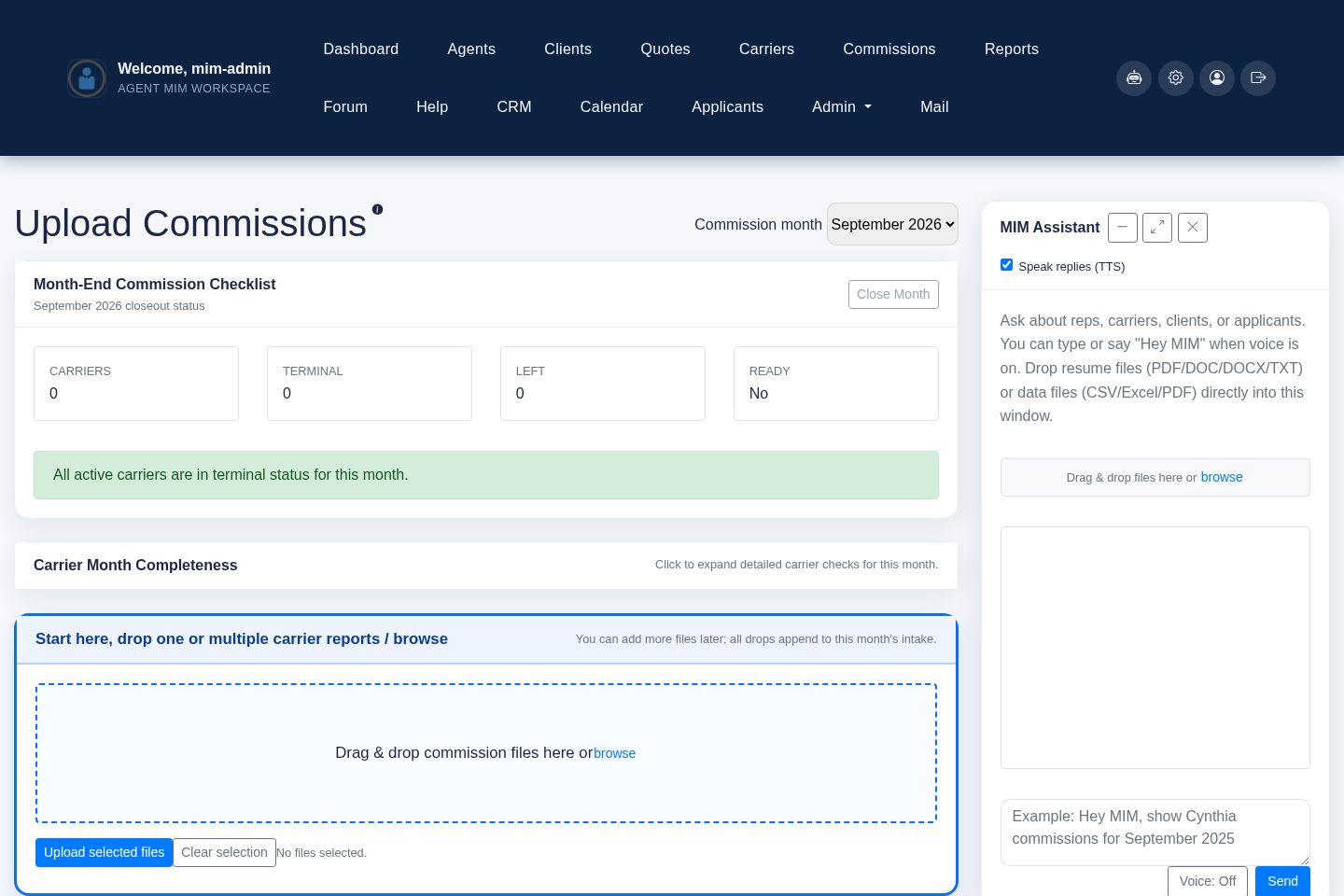Click the logout arrow icon
Viewport: 1344px width, 896px height.
click(x=1258, y=77)
